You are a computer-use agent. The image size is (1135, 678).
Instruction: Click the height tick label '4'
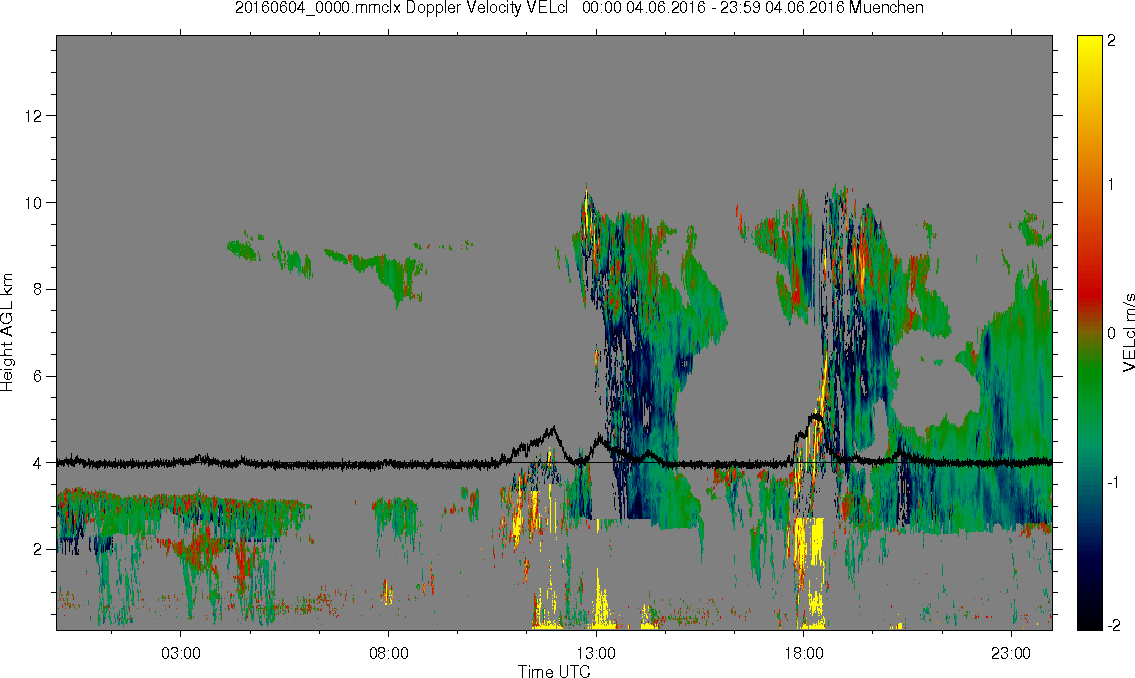click(x=38, y=463)
